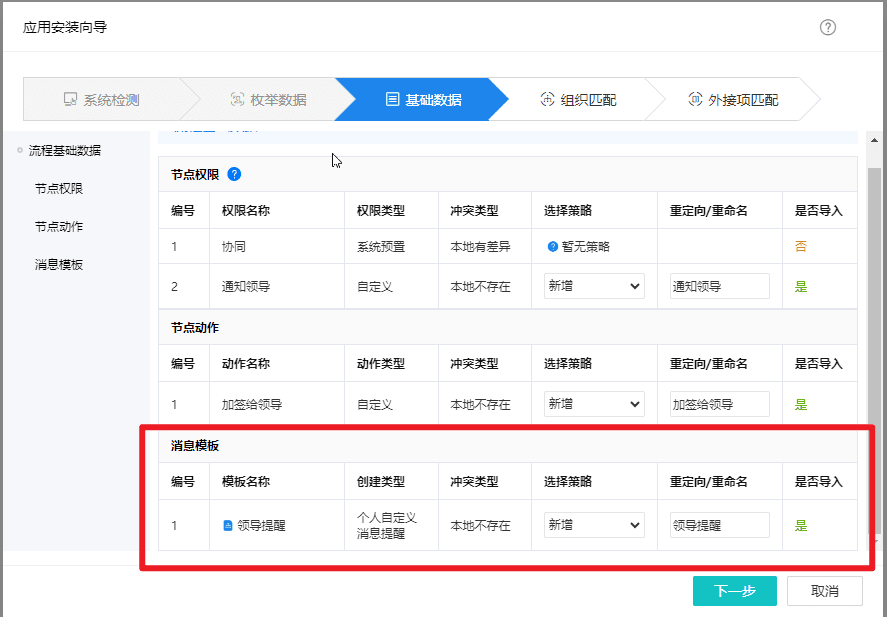The image size is (887, 617).
Task: Select 流程基础数据 in the left sidebar
Action: pos(64,150)
